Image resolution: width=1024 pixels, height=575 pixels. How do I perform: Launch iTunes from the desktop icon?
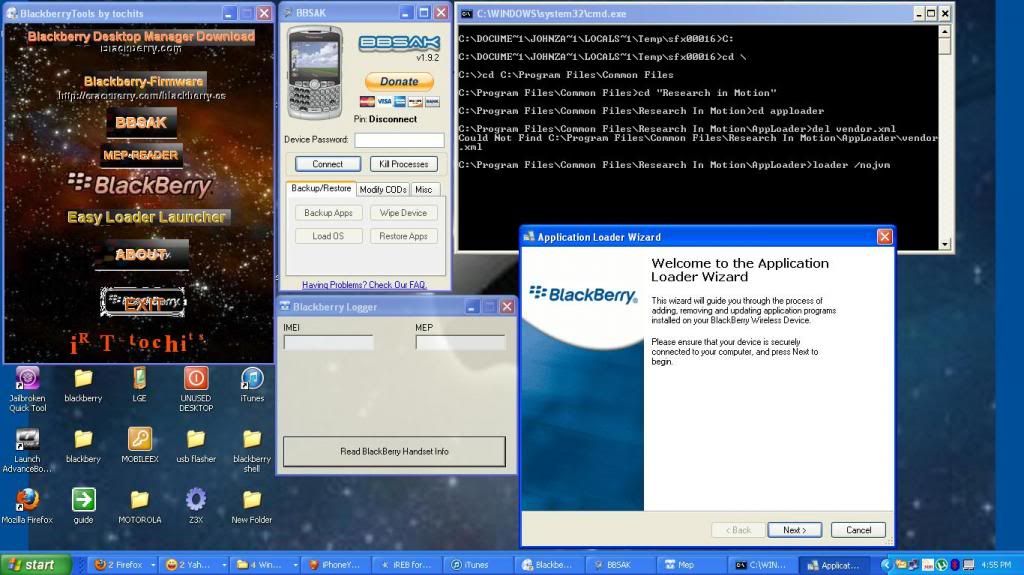pyautogui.click(x=251, y=379)
